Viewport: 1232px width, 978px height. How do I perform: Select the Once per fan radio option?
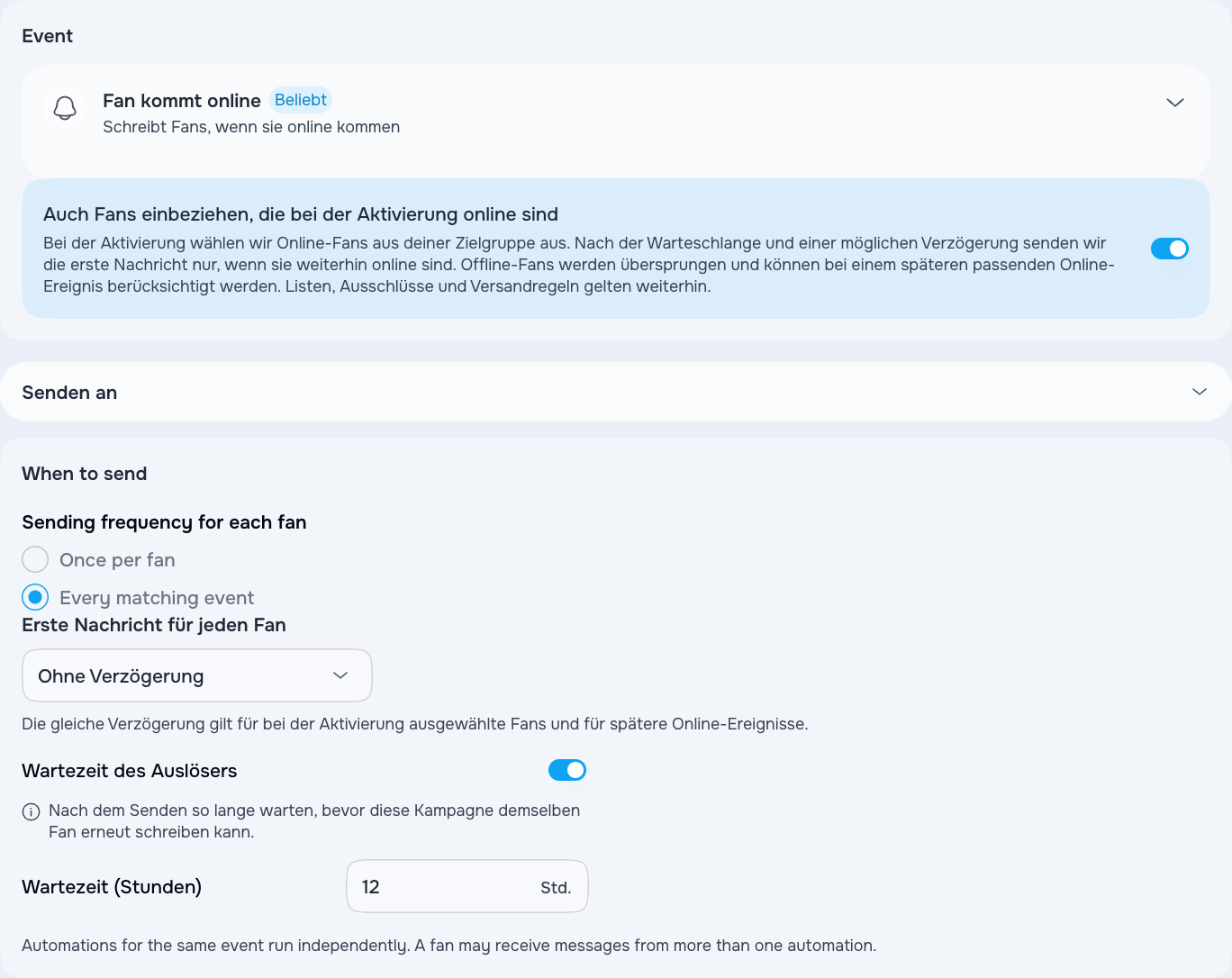35,559
